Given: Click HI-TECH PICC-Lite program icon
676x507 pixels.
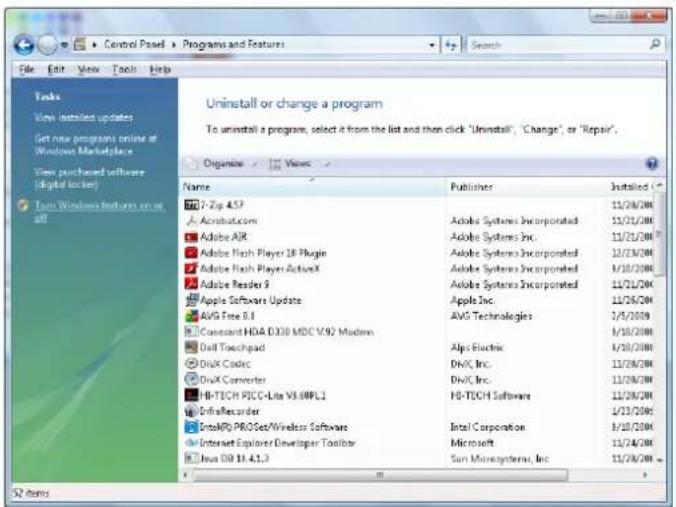Looking at the screenshot, I should 191,395.
